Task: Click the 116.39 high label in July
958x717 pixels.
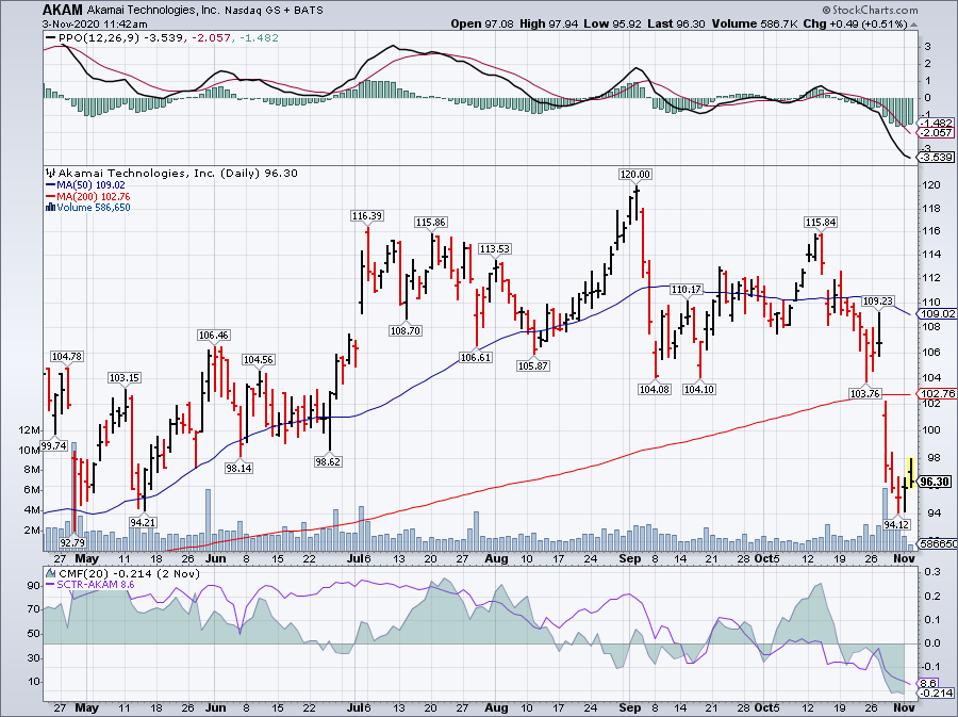Action: pyautogui.click(x=367, y=216)
